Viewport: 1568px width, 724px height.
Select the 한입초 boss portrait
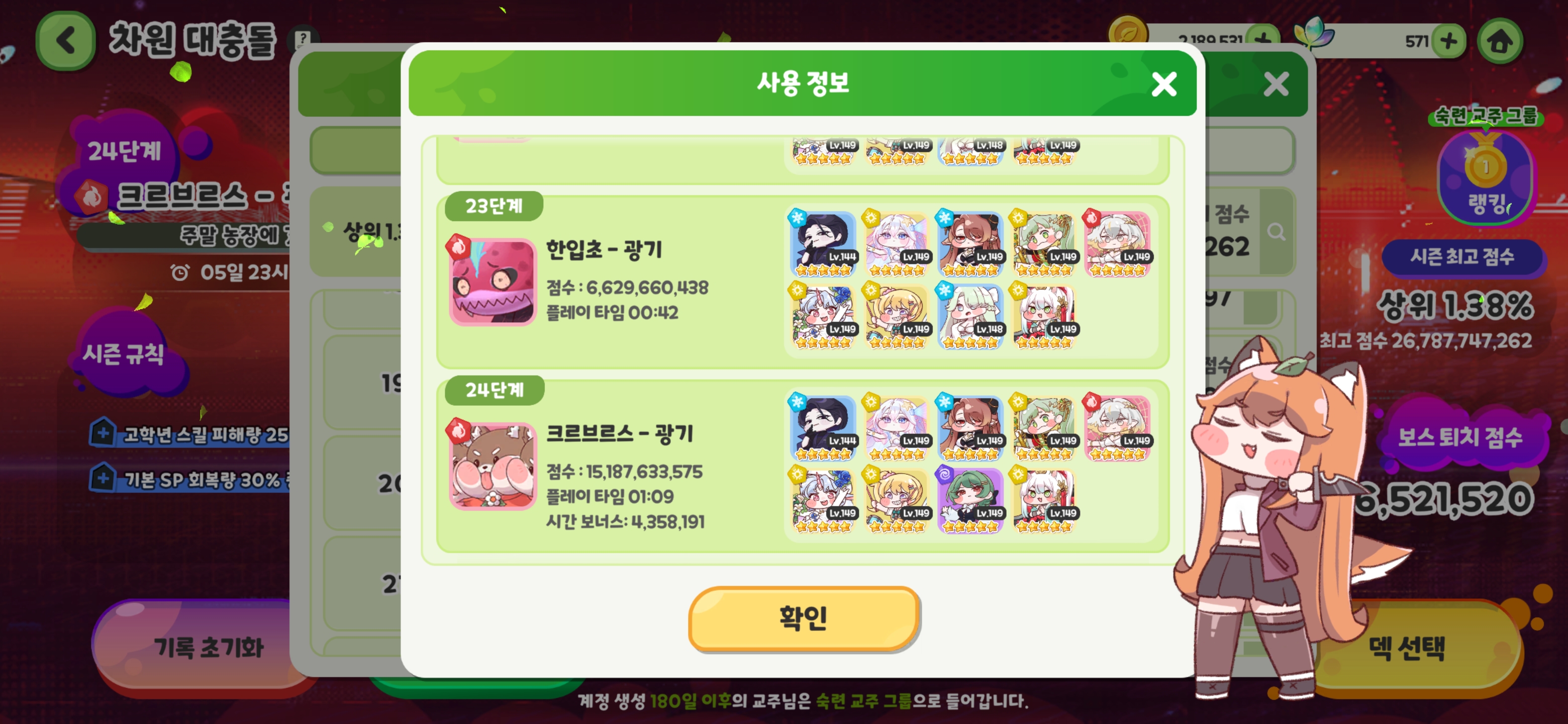tap(493, 282)
